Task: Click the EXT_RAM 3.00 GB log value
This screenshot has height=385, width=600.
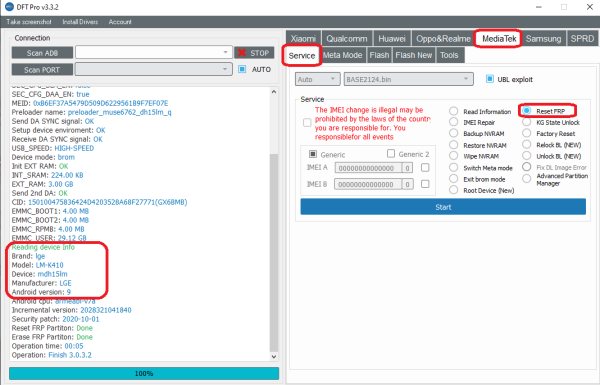Action: [x=60, y=184]
